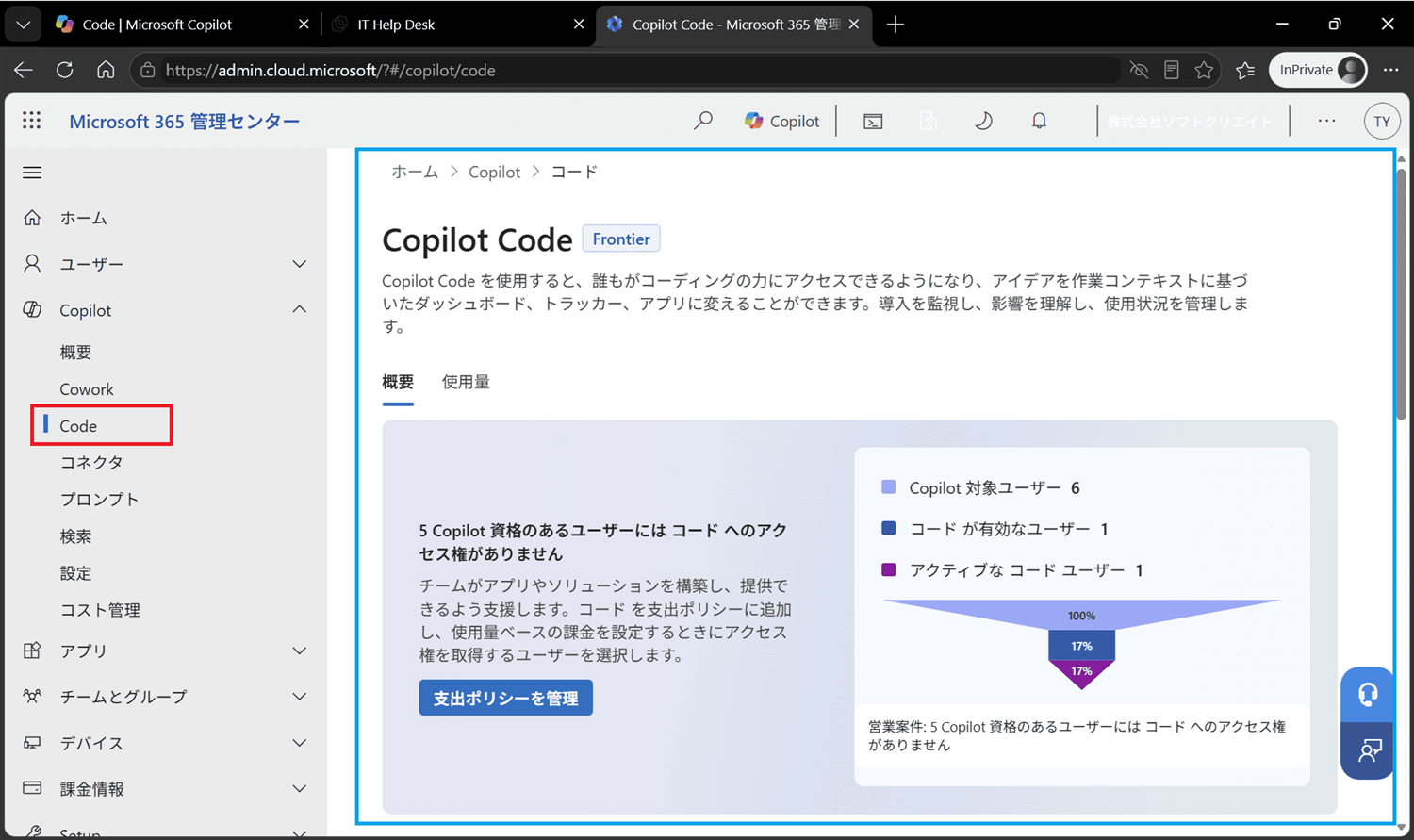Click the feedback person floating button
1414x840 pixels.
(1368, 750)
